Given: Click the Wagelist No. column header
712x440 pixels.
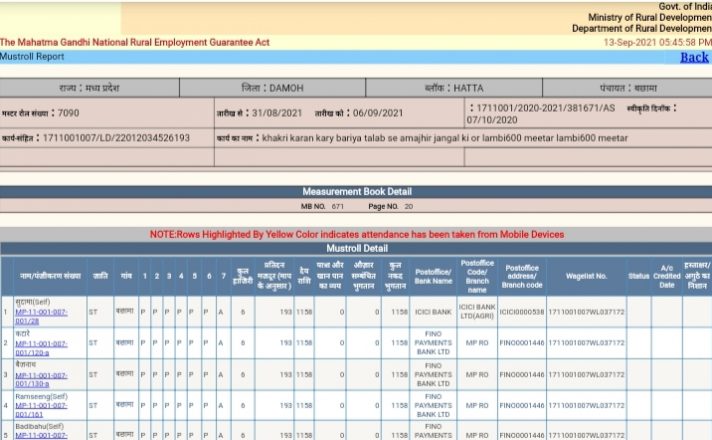Looking at the screenshot, I should pos(586,276).
